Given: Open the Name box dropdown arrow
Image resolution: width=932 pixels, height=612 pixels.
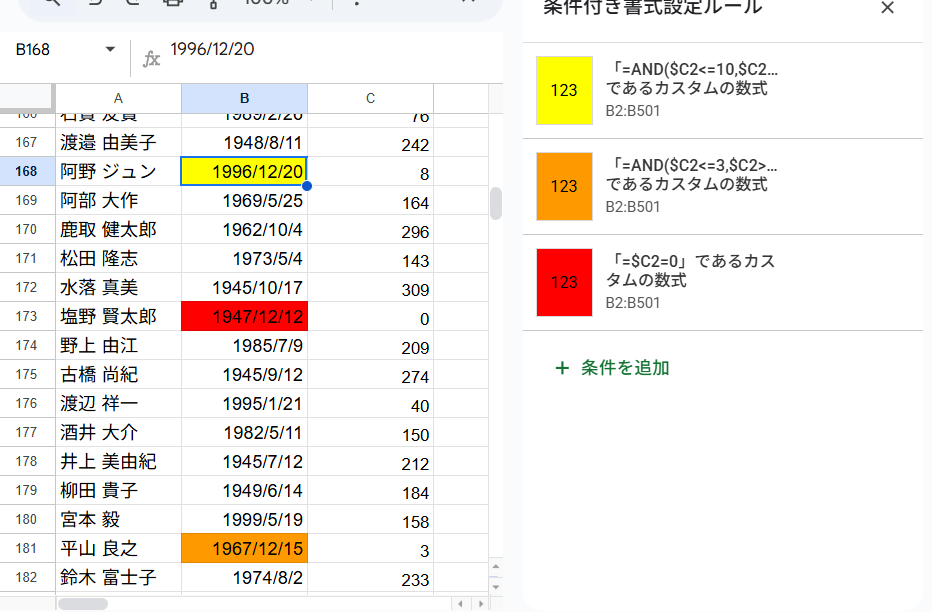Looking at the screenshot, I should click(110, 50).
